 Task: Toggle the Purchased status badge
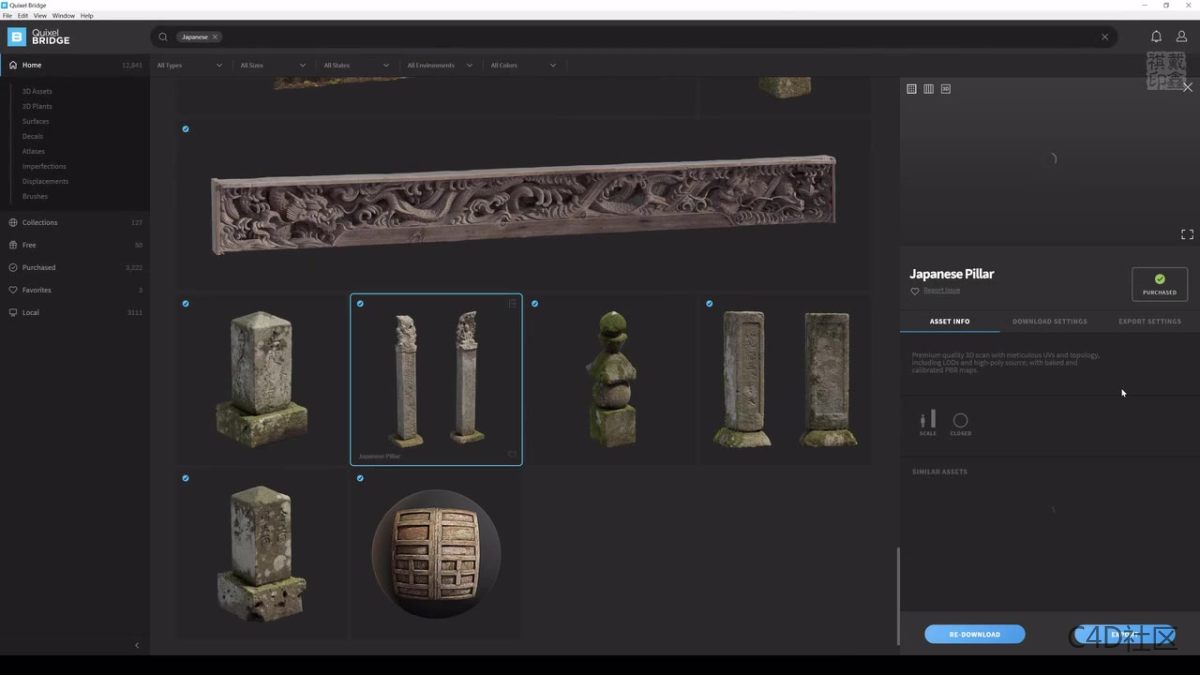[x=1159, y=284]
